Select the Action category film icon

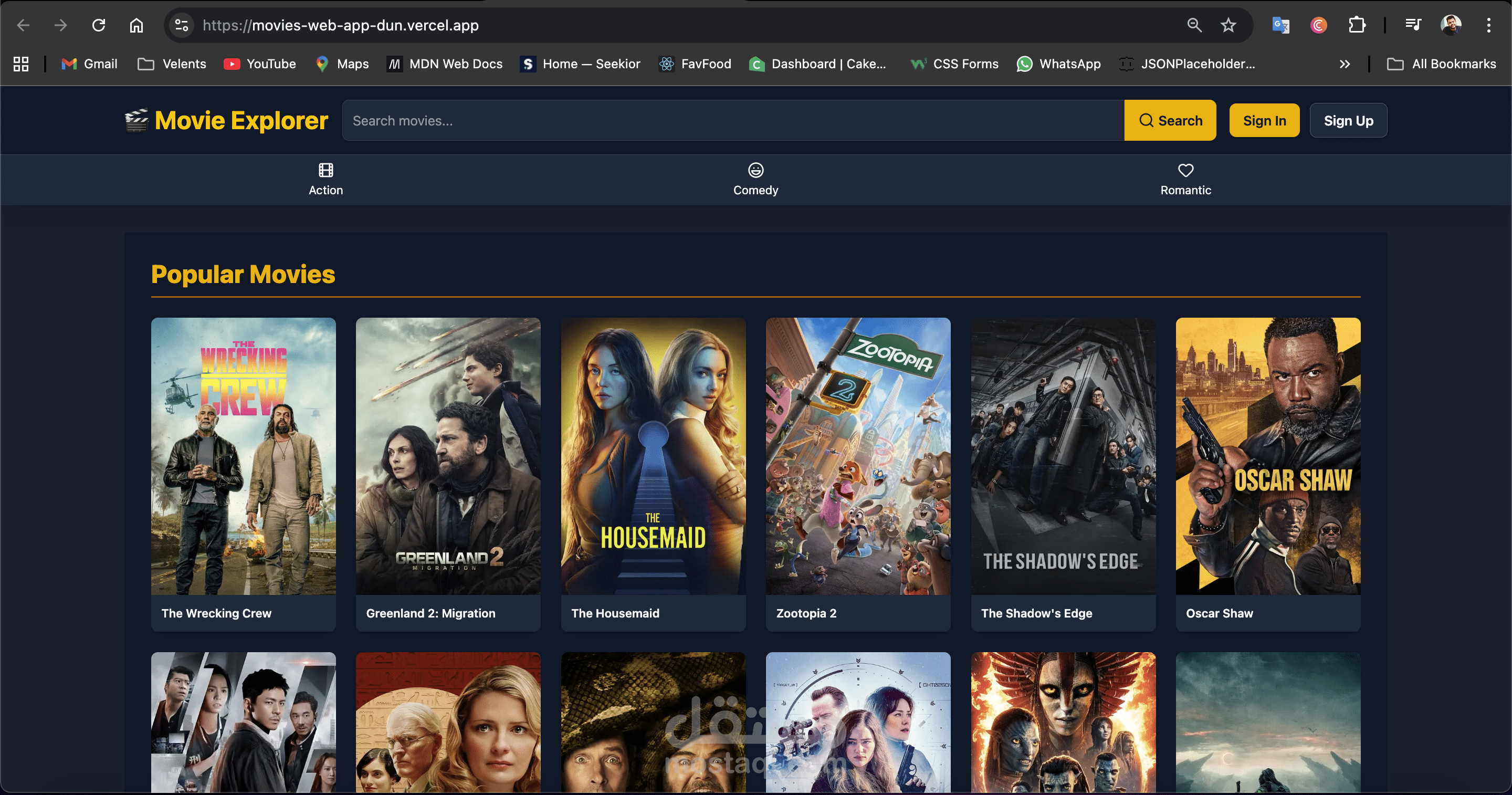[x=325, y=170]
